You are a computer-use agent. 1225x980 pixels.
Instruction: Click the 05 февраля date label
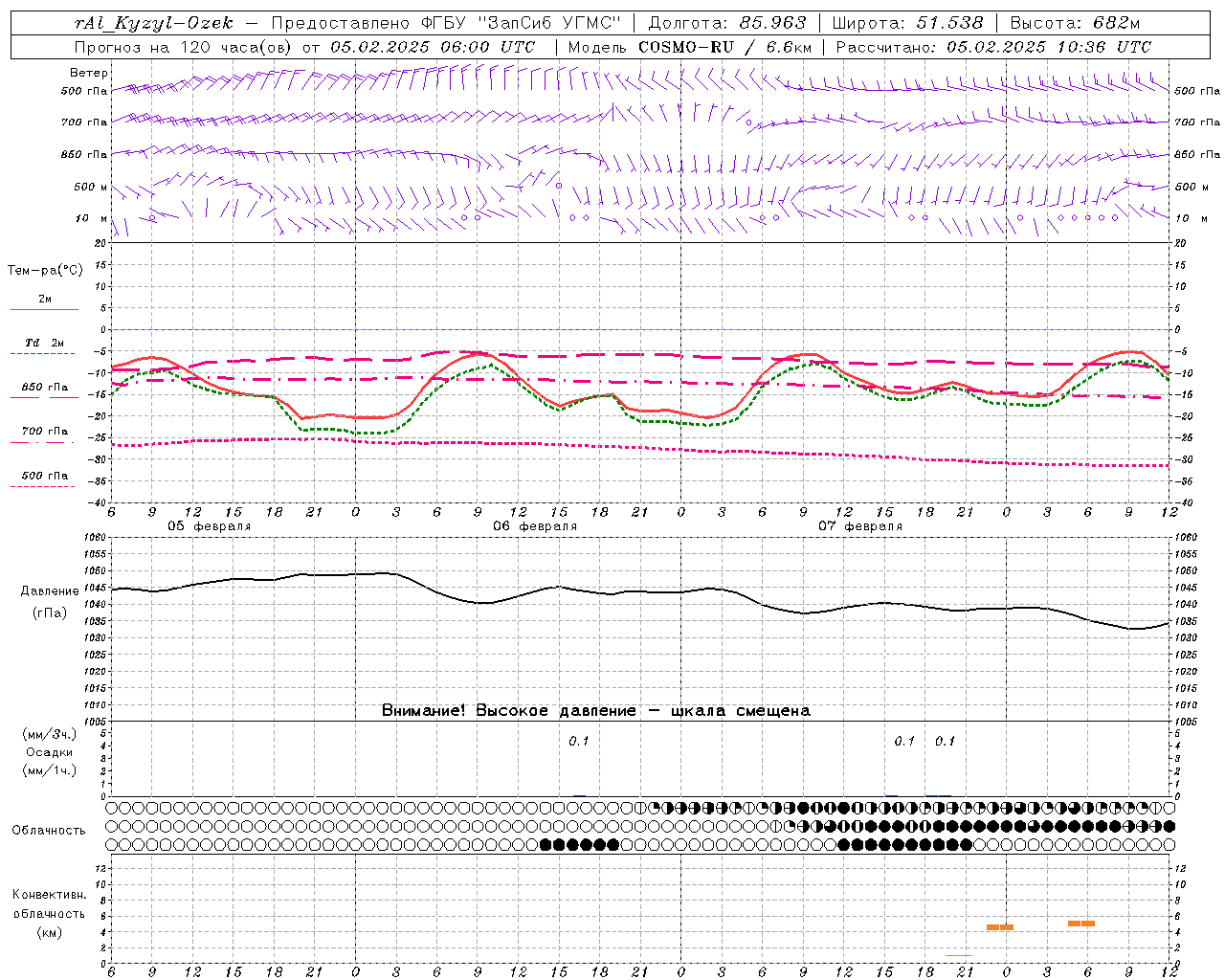210,526
